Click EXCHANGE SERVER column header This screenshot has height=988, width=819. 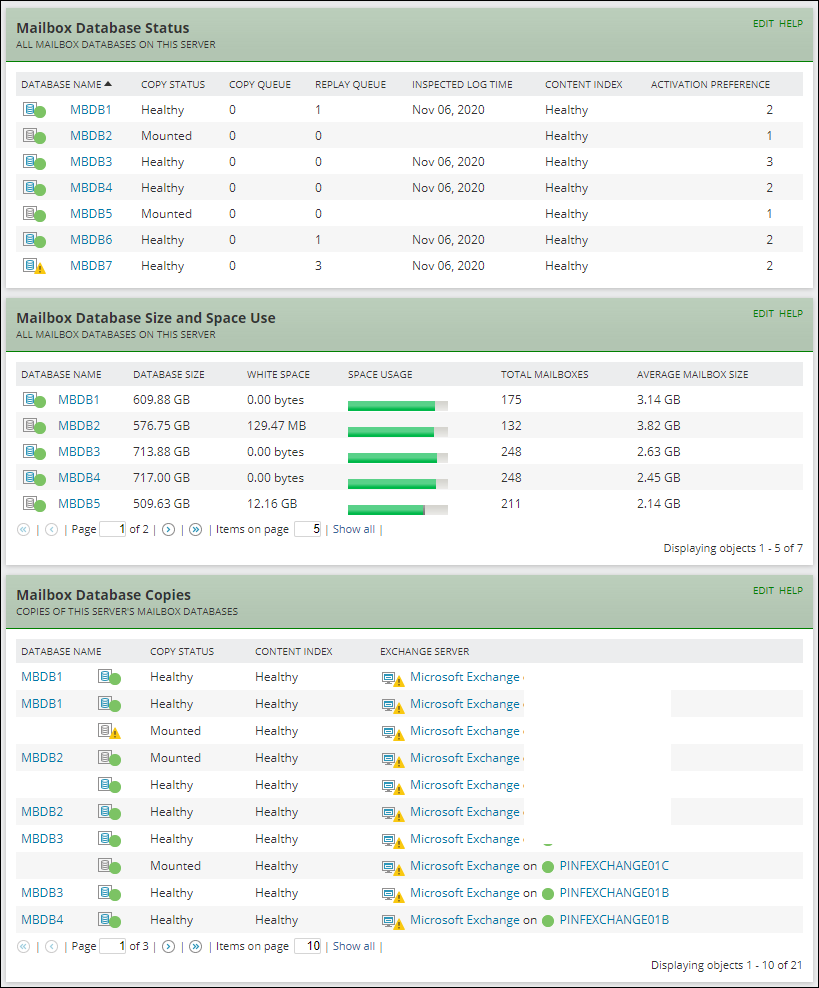[425, 652]
